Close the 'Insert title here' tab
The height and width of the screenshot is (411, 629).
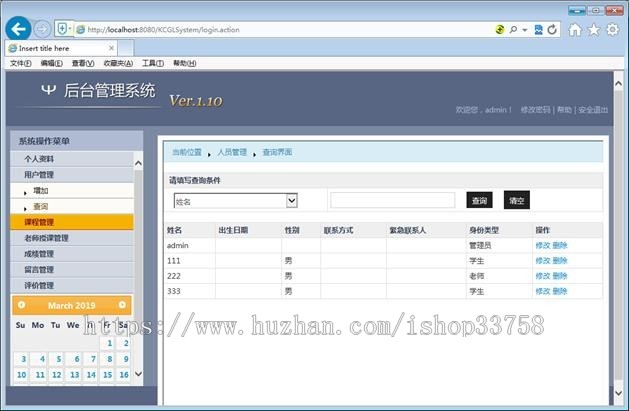pos(112,48)
